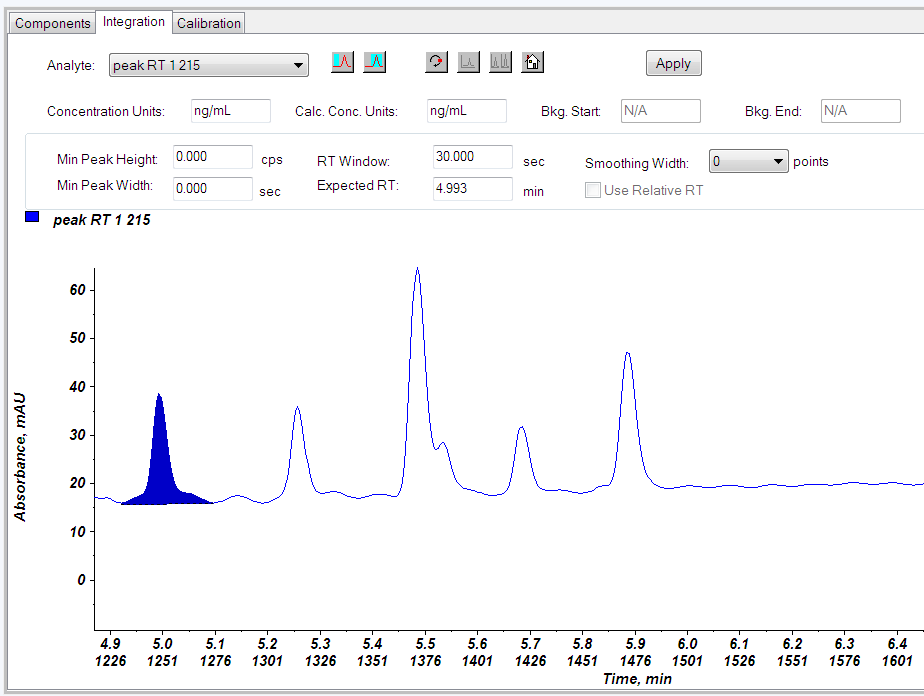
Task: Open the Analyte dropdown list
Action: [209, 65]
